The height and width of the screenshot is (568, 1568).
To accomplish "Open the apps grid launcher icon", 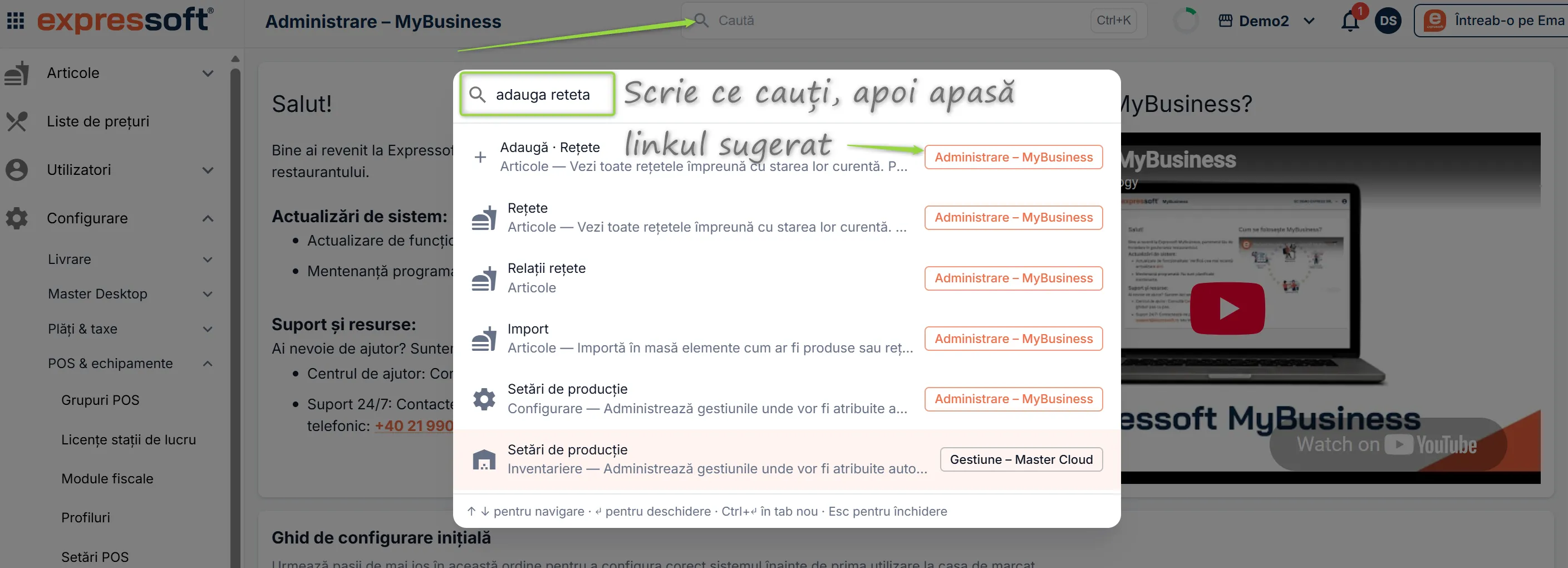I will pyautogui.click(x=15, y=21).
